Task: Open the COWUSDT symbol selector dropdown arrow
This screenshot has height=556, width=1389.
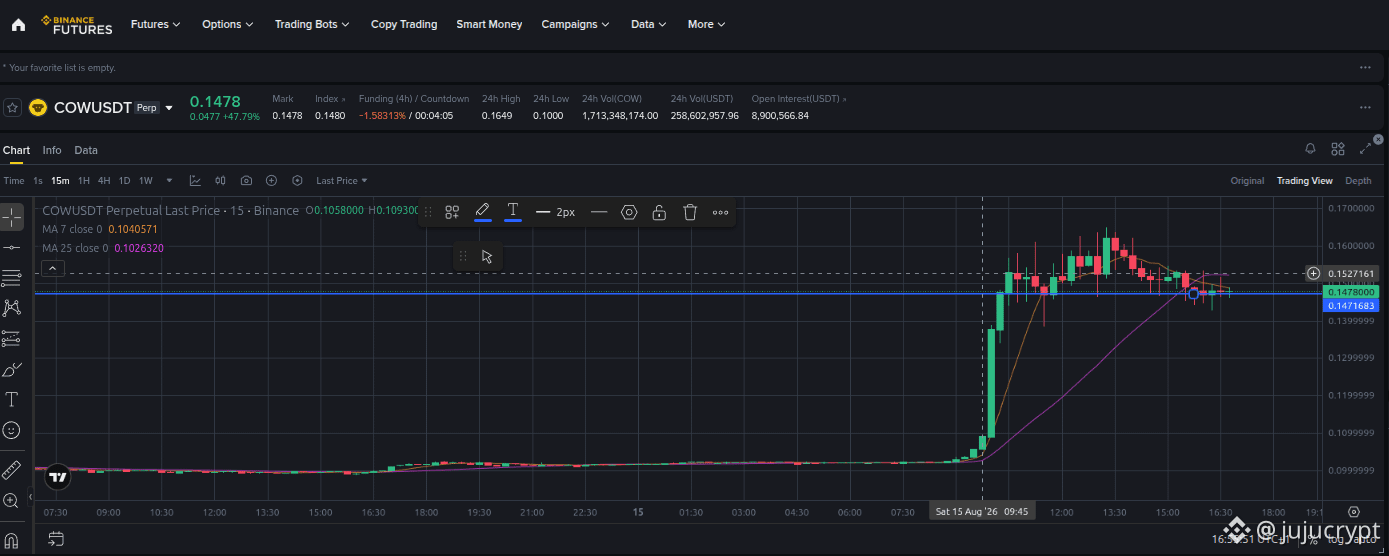Action: [169, 108]
